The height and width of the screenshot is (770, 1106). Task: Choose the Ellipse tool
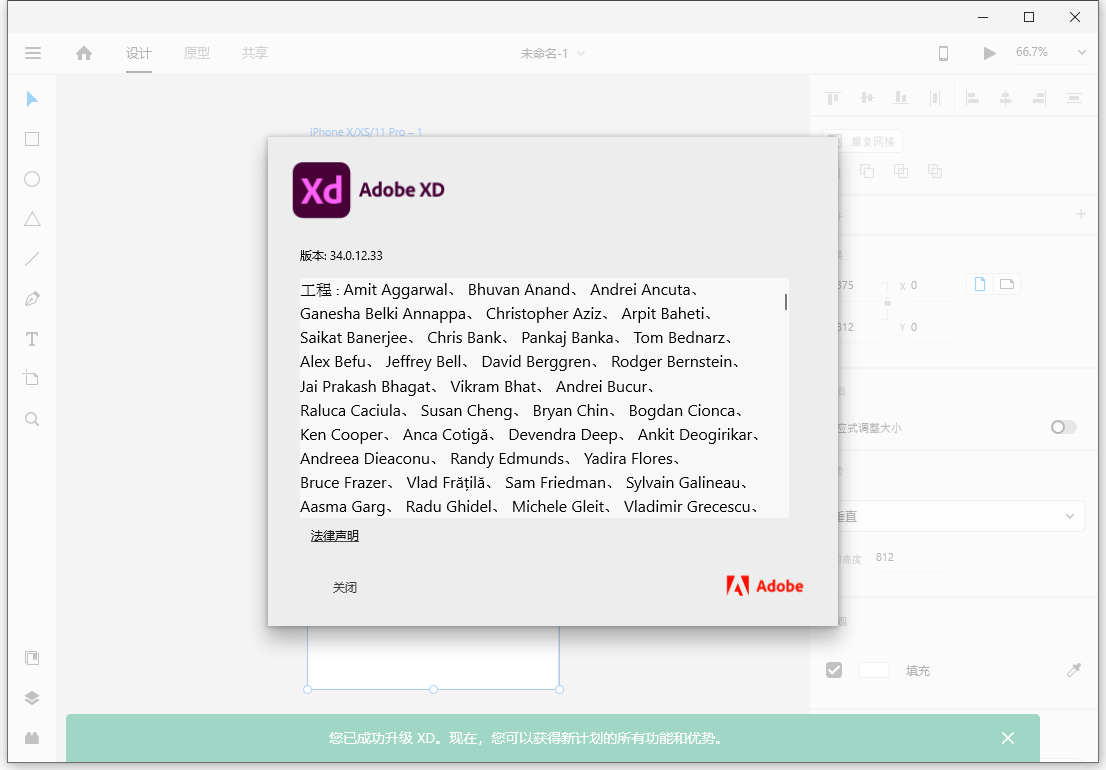coord(32,179)
